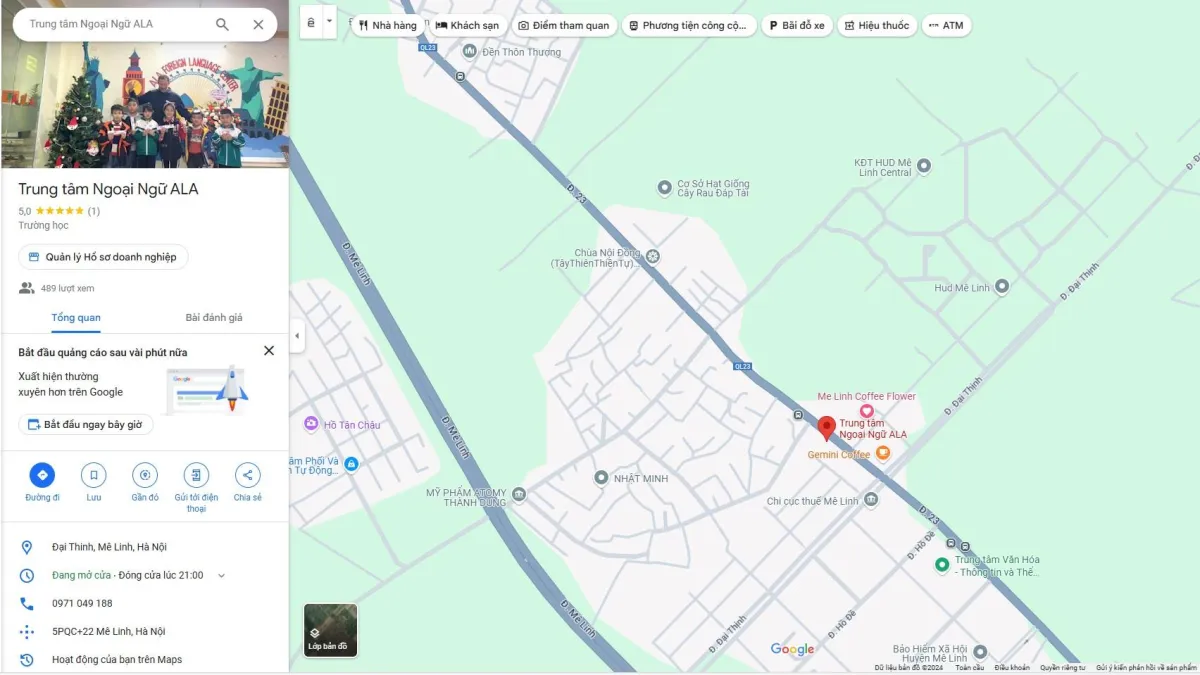Viewport: 1200px width, 675px height.
Task: Open the Lớp bản đồ layers thumbnail
Action: [x=330, y=630]
